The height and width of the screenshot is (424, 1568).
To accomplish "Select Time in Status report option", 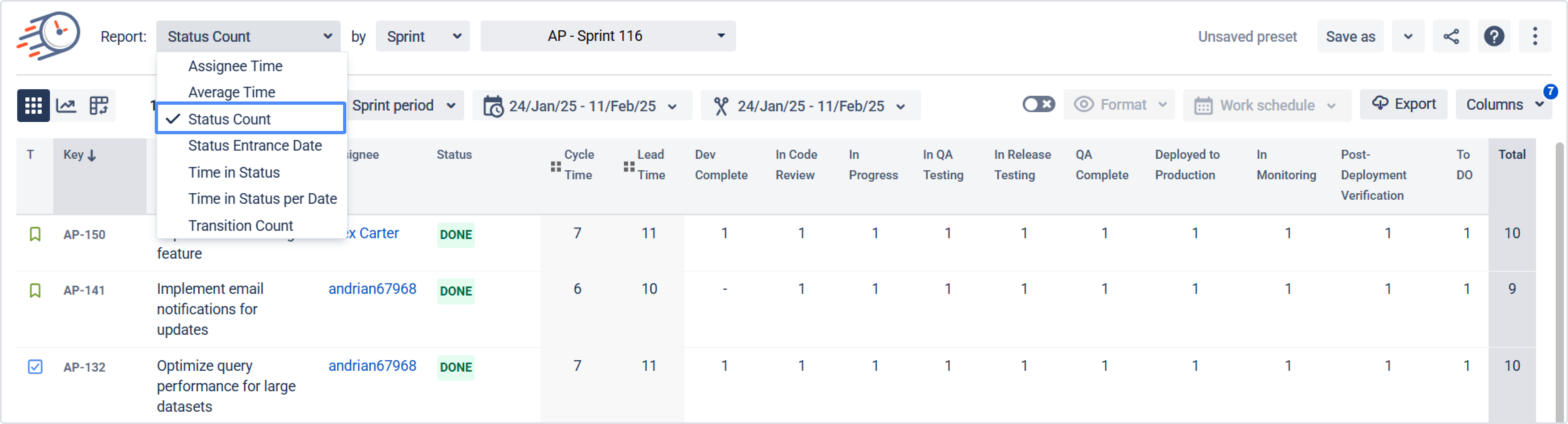I will tap(234, 173).
